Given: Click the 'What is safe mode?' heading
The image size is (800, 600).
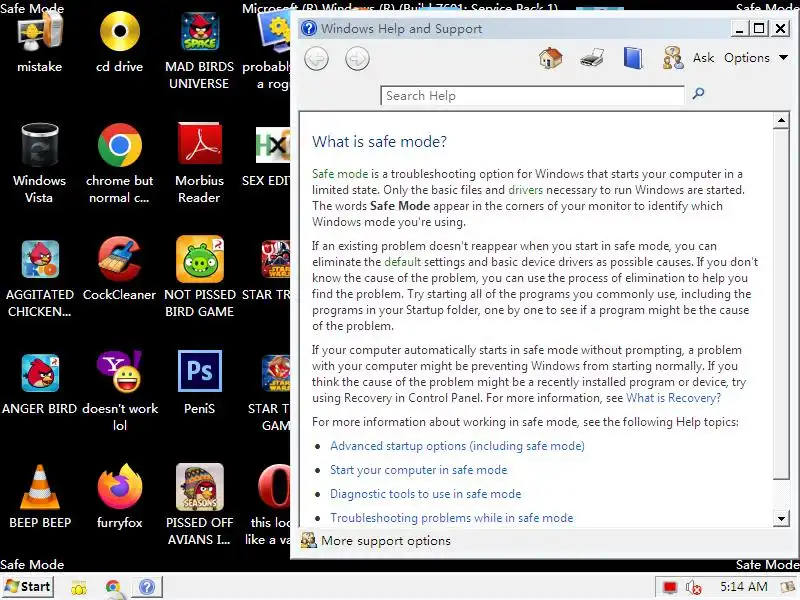Looking at the screenshot, I should coord(379,141).
